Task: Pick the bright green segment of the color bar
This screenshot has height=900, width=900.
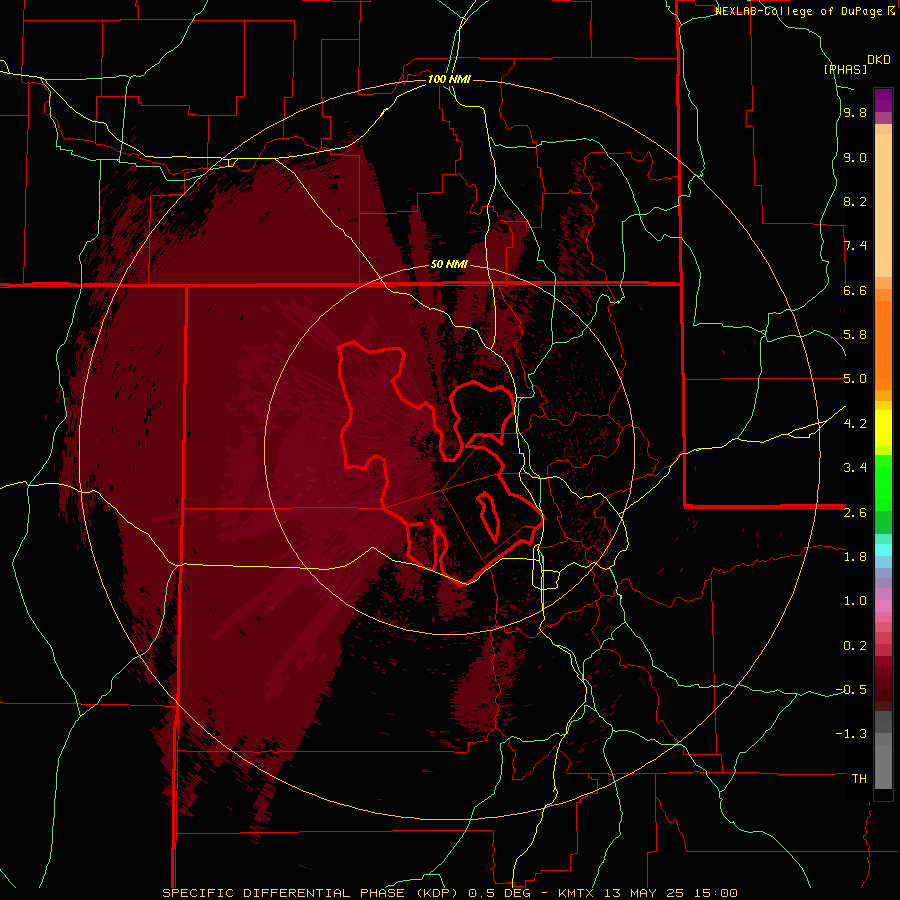Action: pos(883,483)
